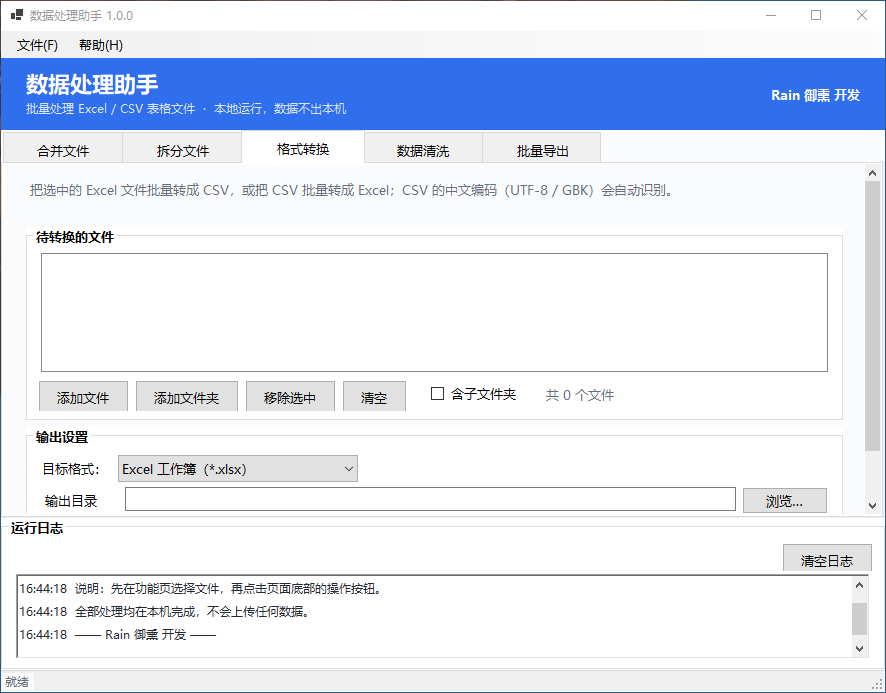
Task: Click the 'Rain 御熏 开发' header text
Action: tap(815, 95)
